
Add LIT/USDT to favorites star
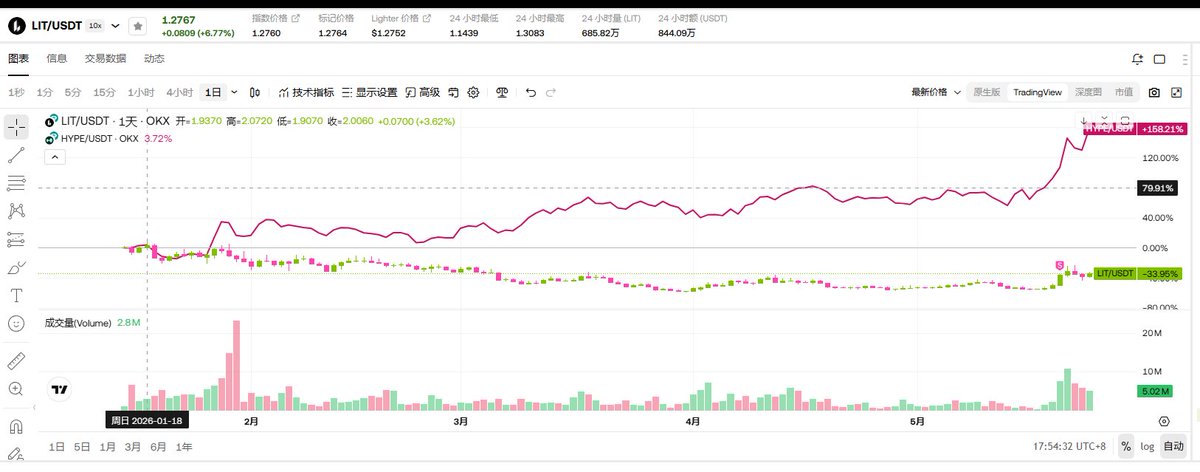click(x=138, y=25)
